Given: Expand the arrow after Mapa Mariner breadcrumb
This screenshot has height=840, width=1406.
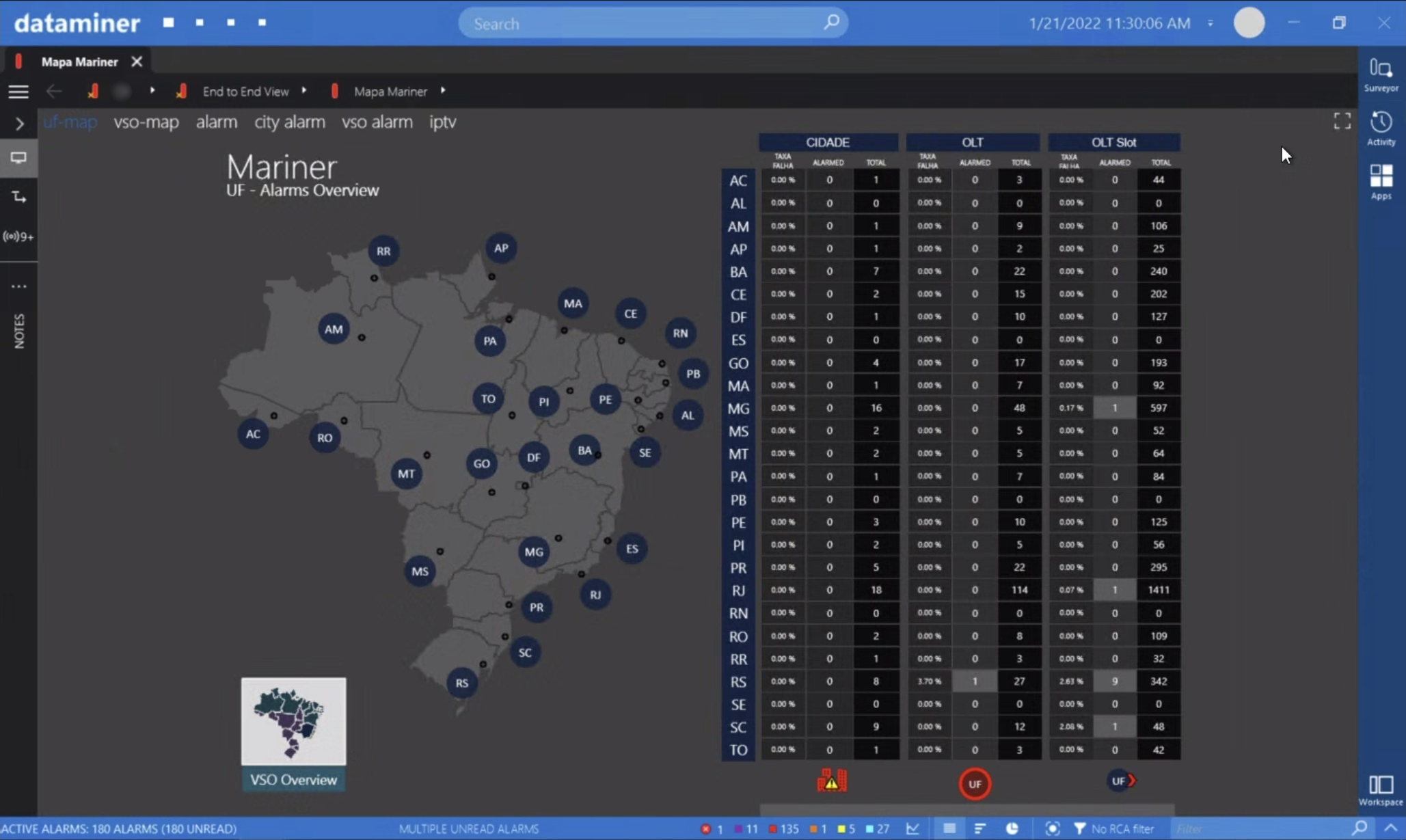Looking at the screenshot, I should [443, 90].
